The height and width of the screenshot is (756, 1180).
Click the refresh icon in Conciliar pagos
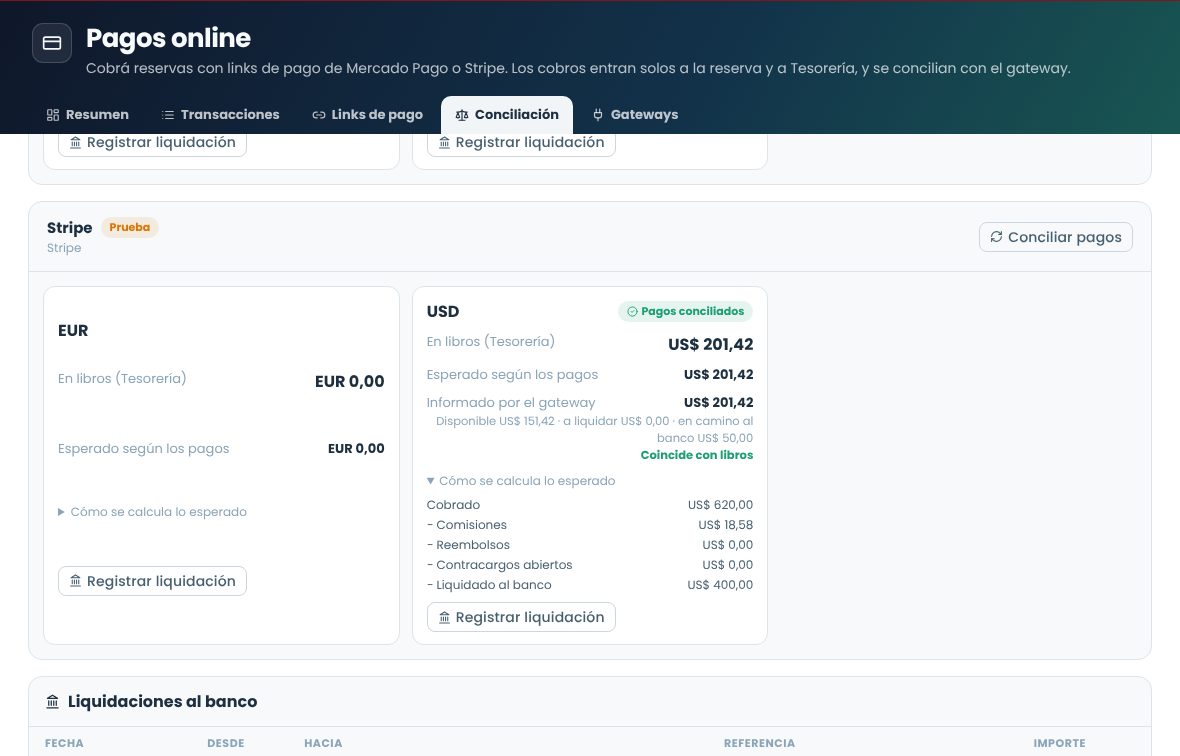[996, 236]
